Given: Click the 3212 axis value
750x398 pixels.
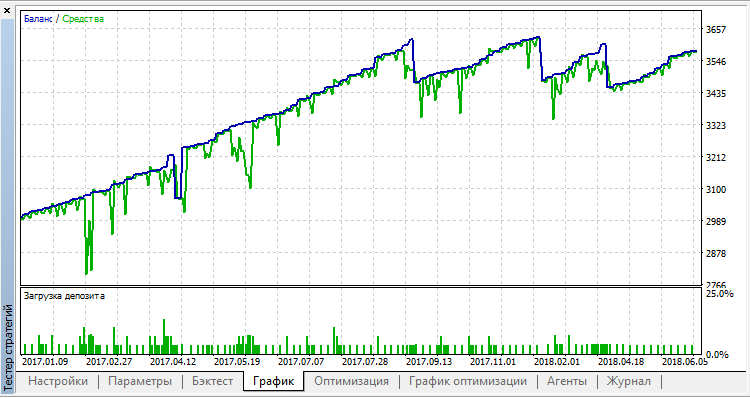Looking at the screenshot, I should (716, 157).
